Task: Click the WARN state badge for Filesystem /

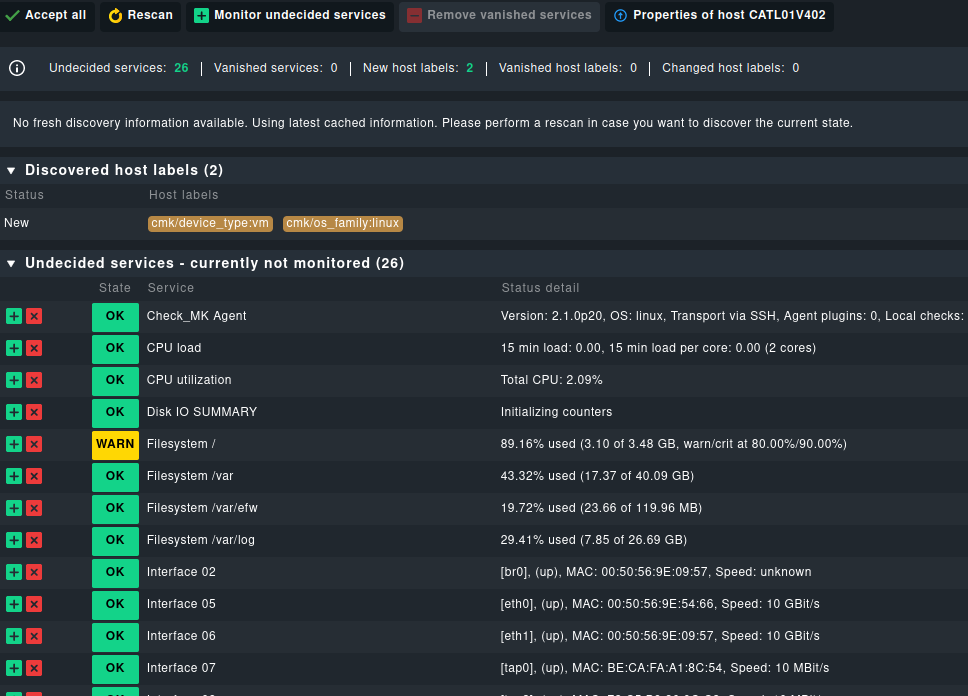Action: tap(115, 444)
